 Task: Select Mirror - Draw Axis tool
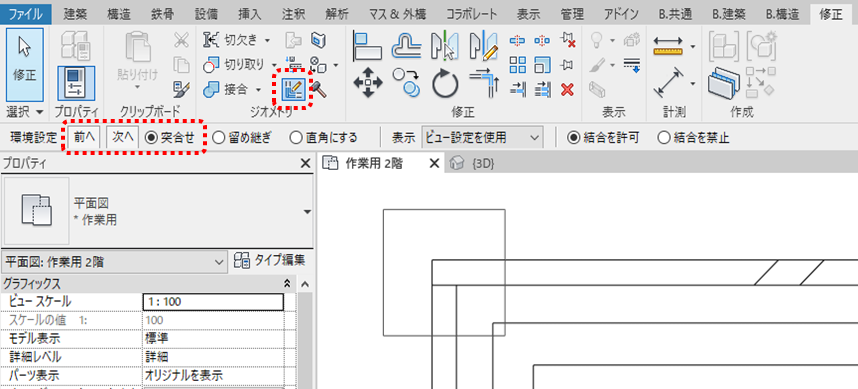coord(484,45)
